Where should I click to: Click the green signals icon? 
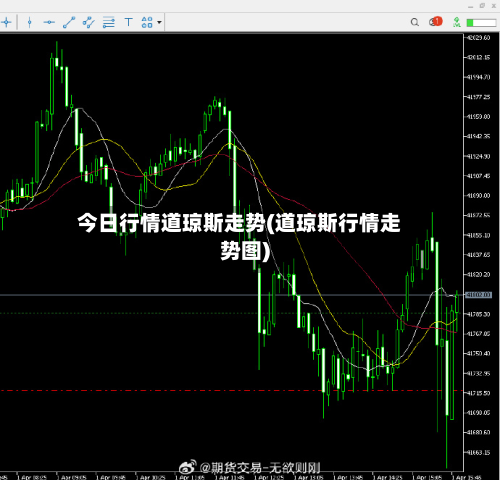457,22
